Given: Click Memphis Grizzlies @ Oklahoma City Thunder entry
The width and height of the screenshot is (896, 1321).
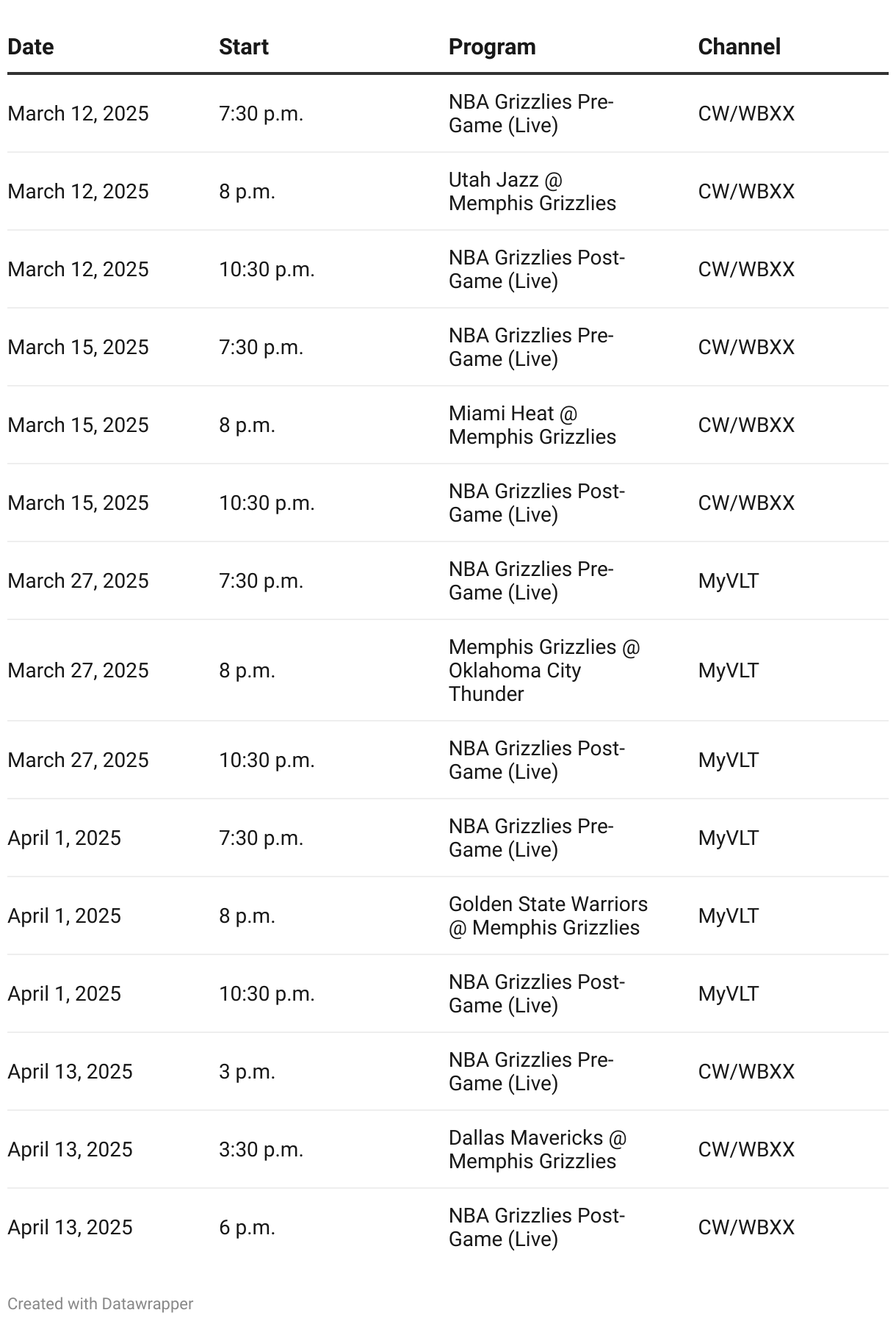Looking at the screenshot, I should click(544, 670).
